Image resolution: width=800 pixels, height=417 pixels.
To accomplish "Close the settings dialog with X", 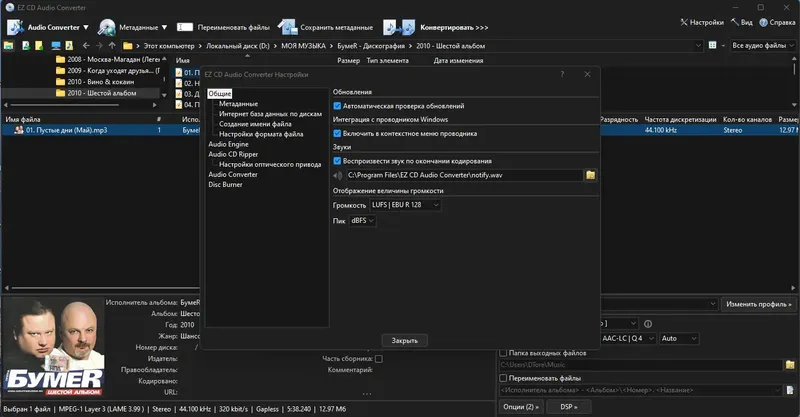I will 587,75.
